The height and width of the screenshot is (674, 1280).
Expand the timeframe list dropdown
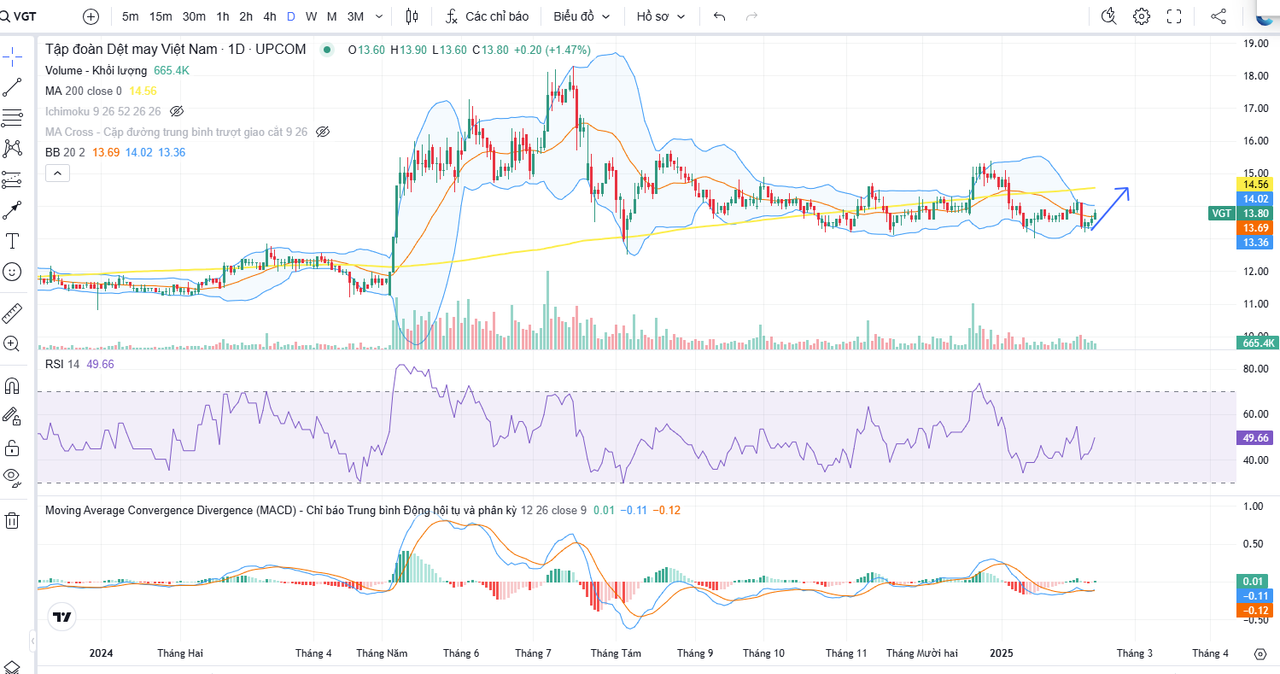point(379,16)
